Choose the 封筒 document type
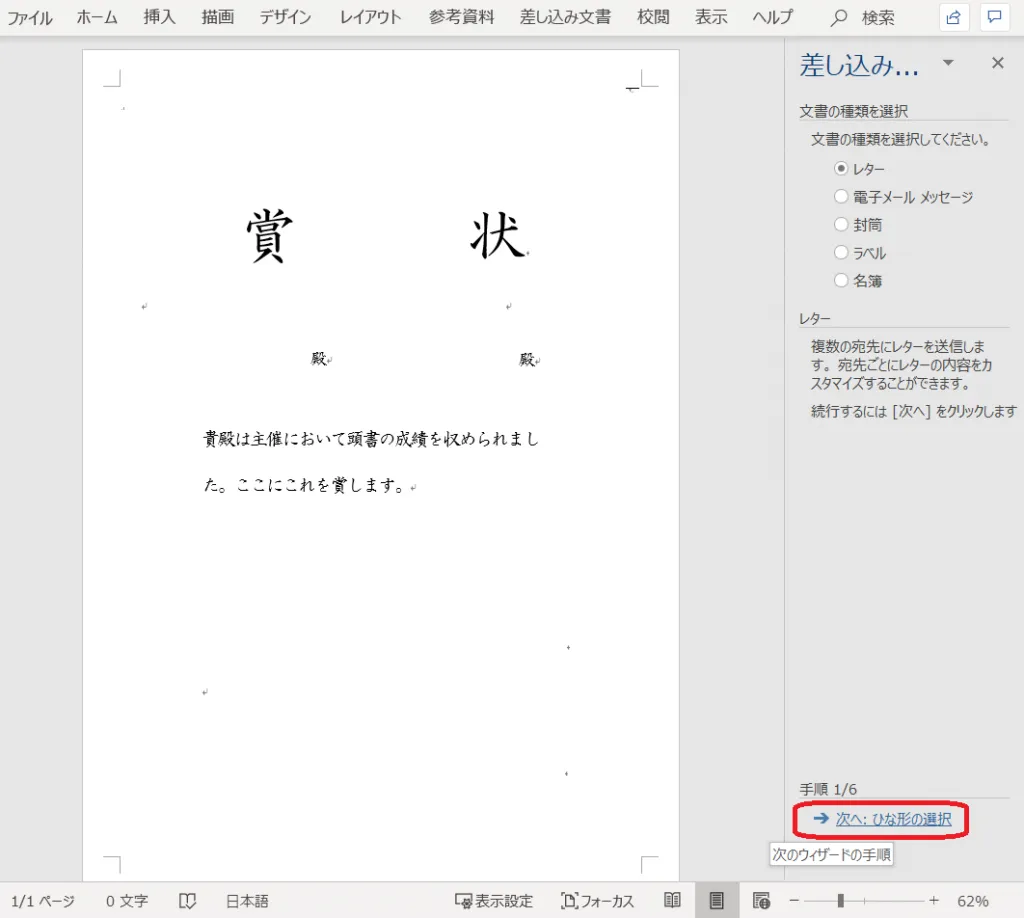 (x=842, y=225)
